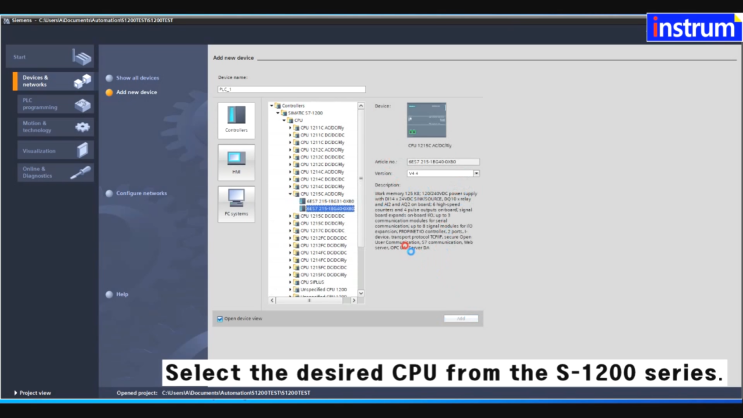
Task: Open Online & Diagnostics screwdriver icon
Action: point(81,173)
